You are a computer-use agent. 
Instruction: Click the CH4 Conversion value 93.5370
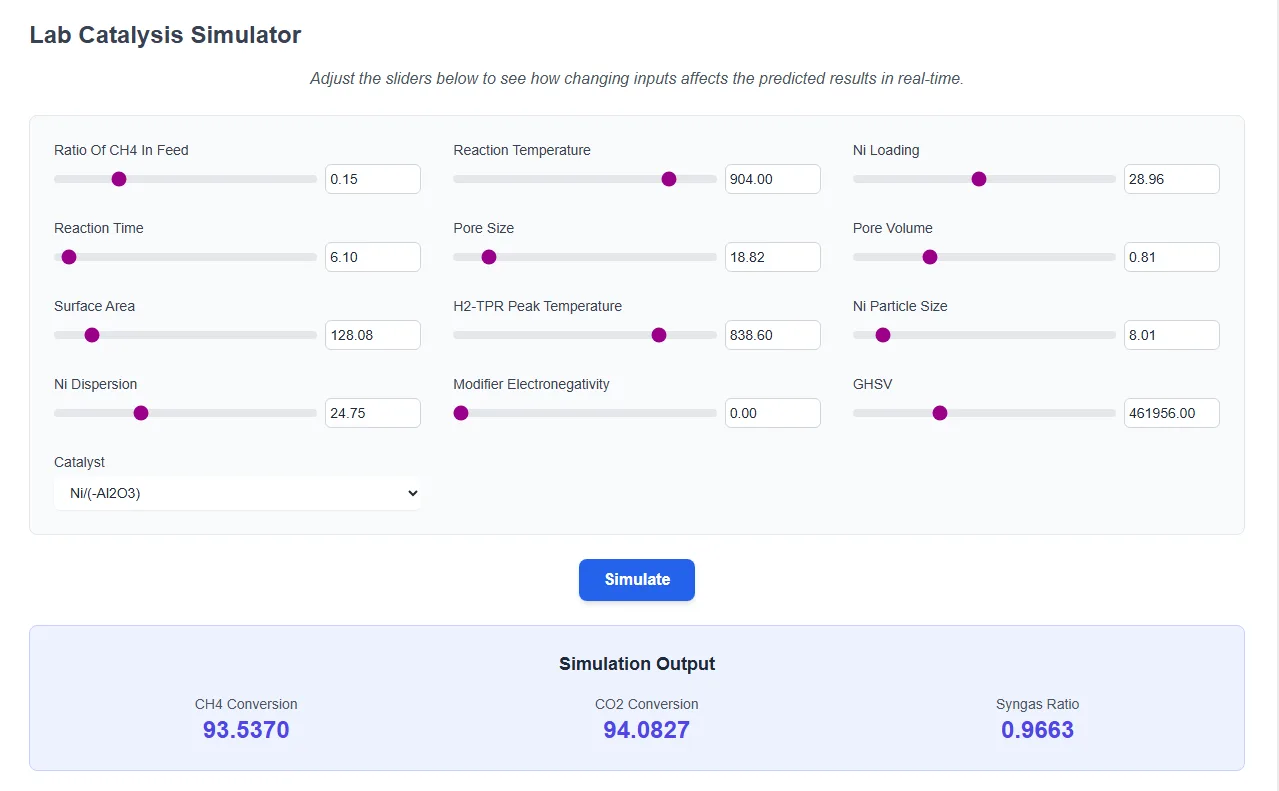coord(246,730)
